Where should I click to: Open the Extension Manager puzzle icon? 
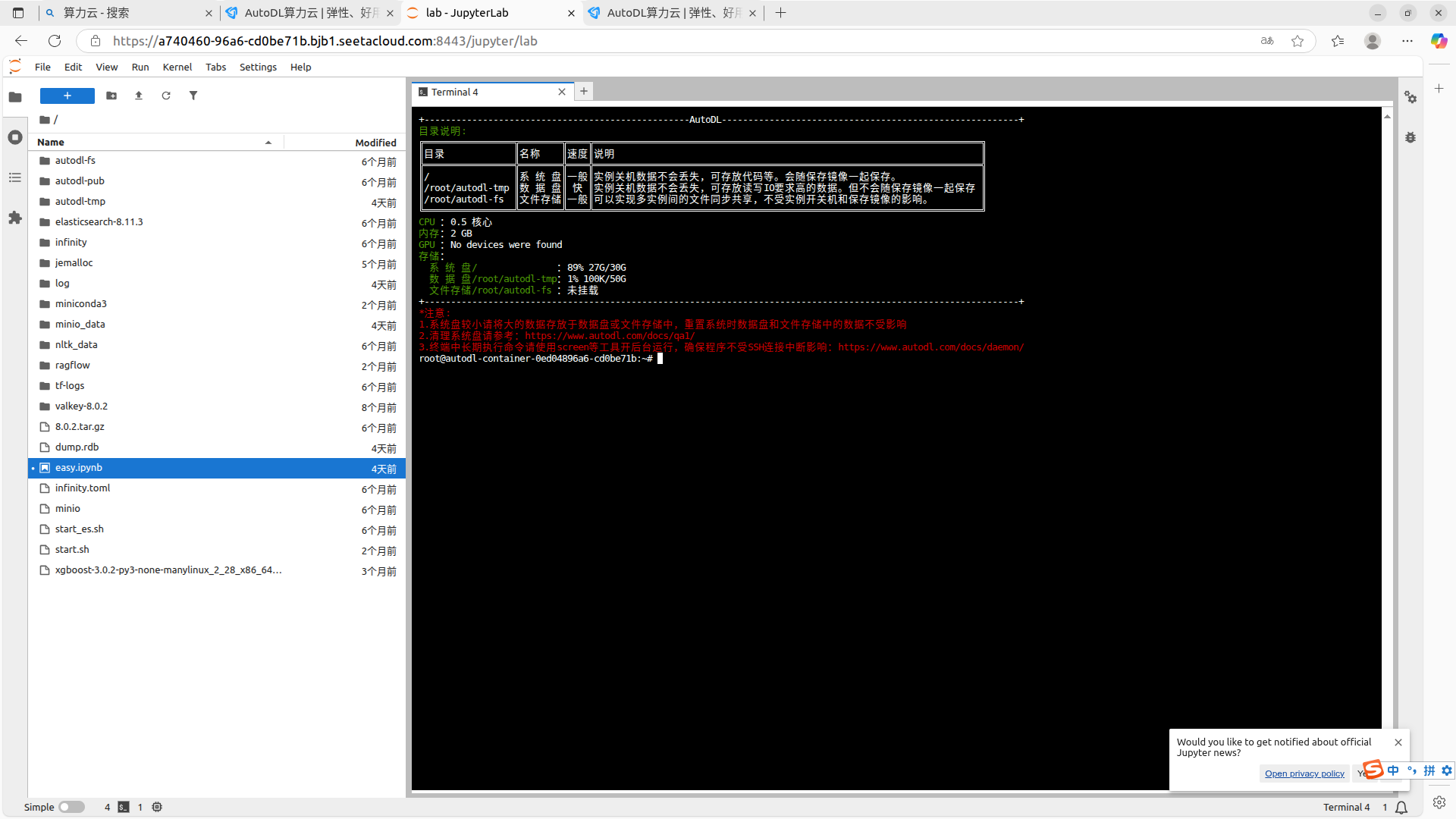(14, 218)
